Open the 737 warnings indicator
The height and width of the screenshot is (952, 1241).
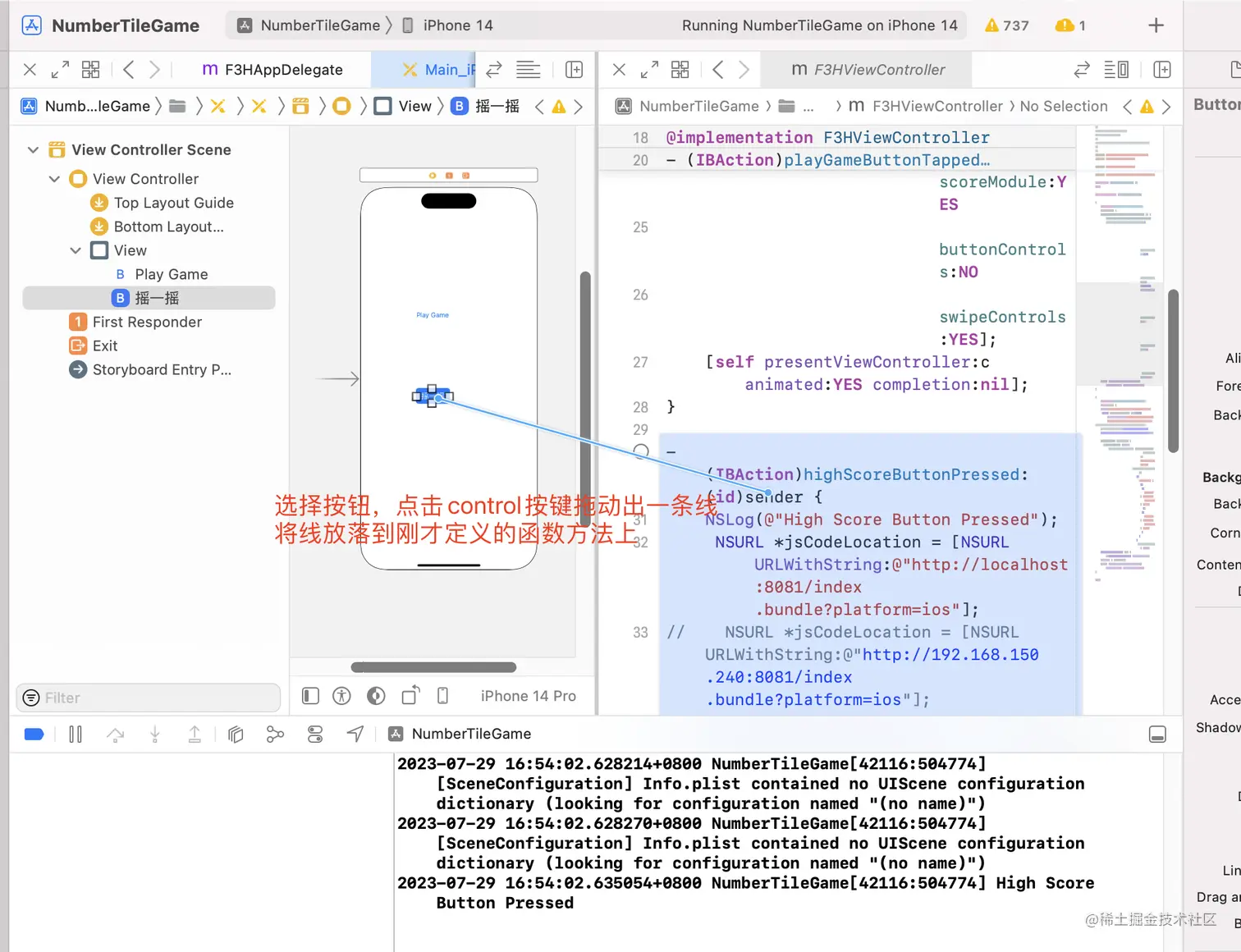click(x=1006, y=25)
